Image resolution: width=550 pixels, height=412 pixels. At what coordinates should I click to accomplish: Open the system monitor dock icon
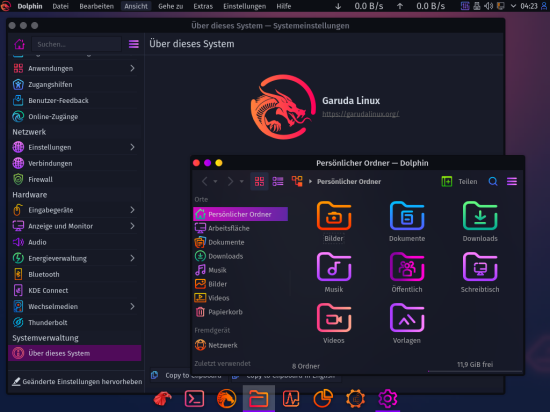pos(291,399)
